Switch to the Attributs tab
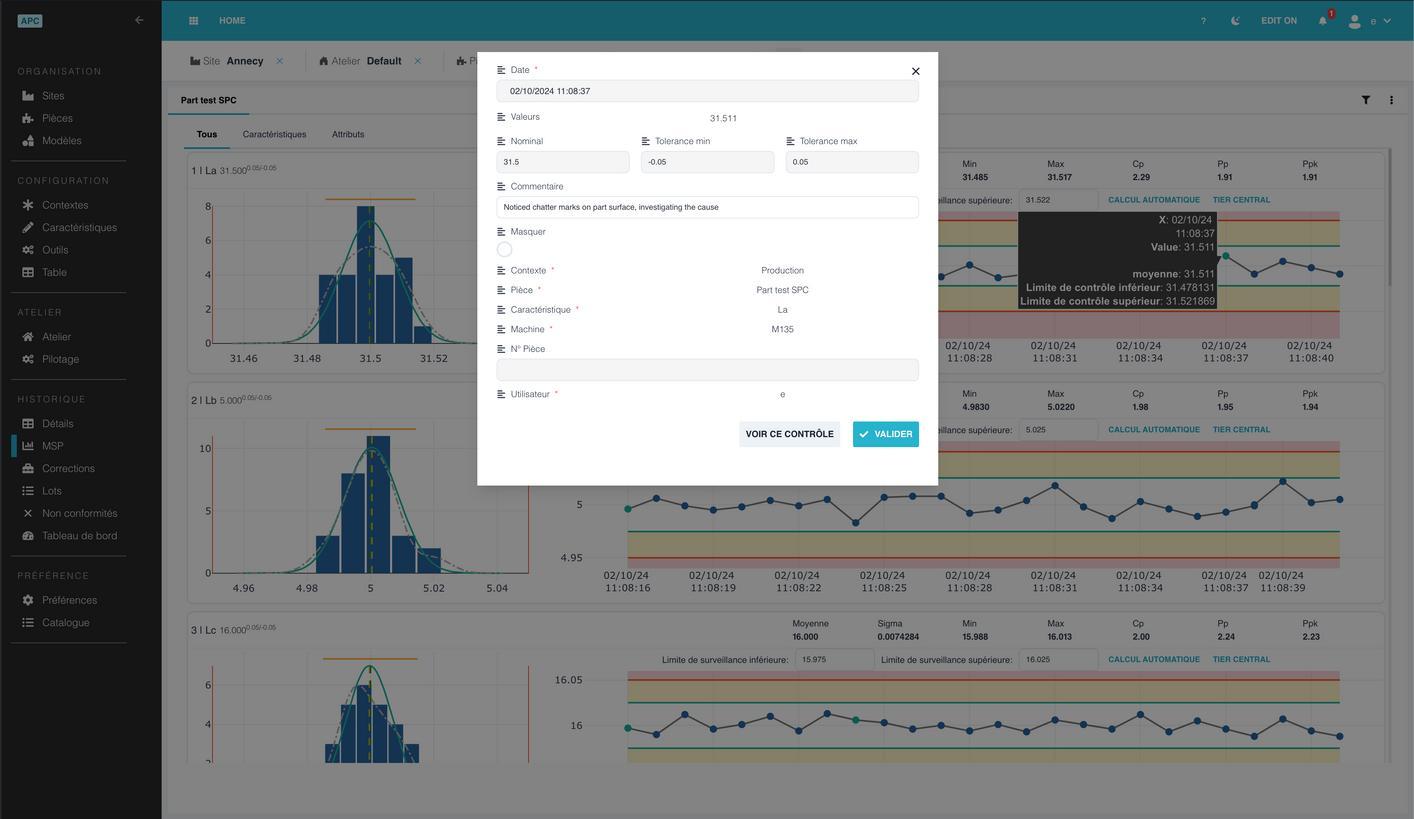This screenshot has width=1414, height=819. [x=348, y=134]
